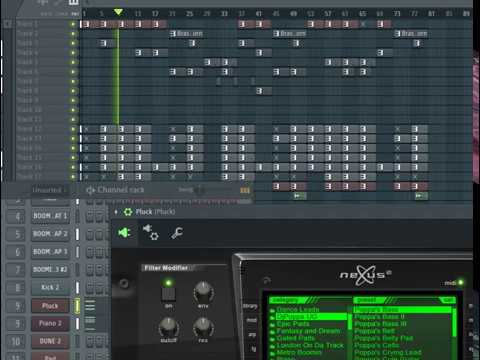Click the Track 1 label in playlist
This screenshot has height=360, width=480.
(27, 24)
